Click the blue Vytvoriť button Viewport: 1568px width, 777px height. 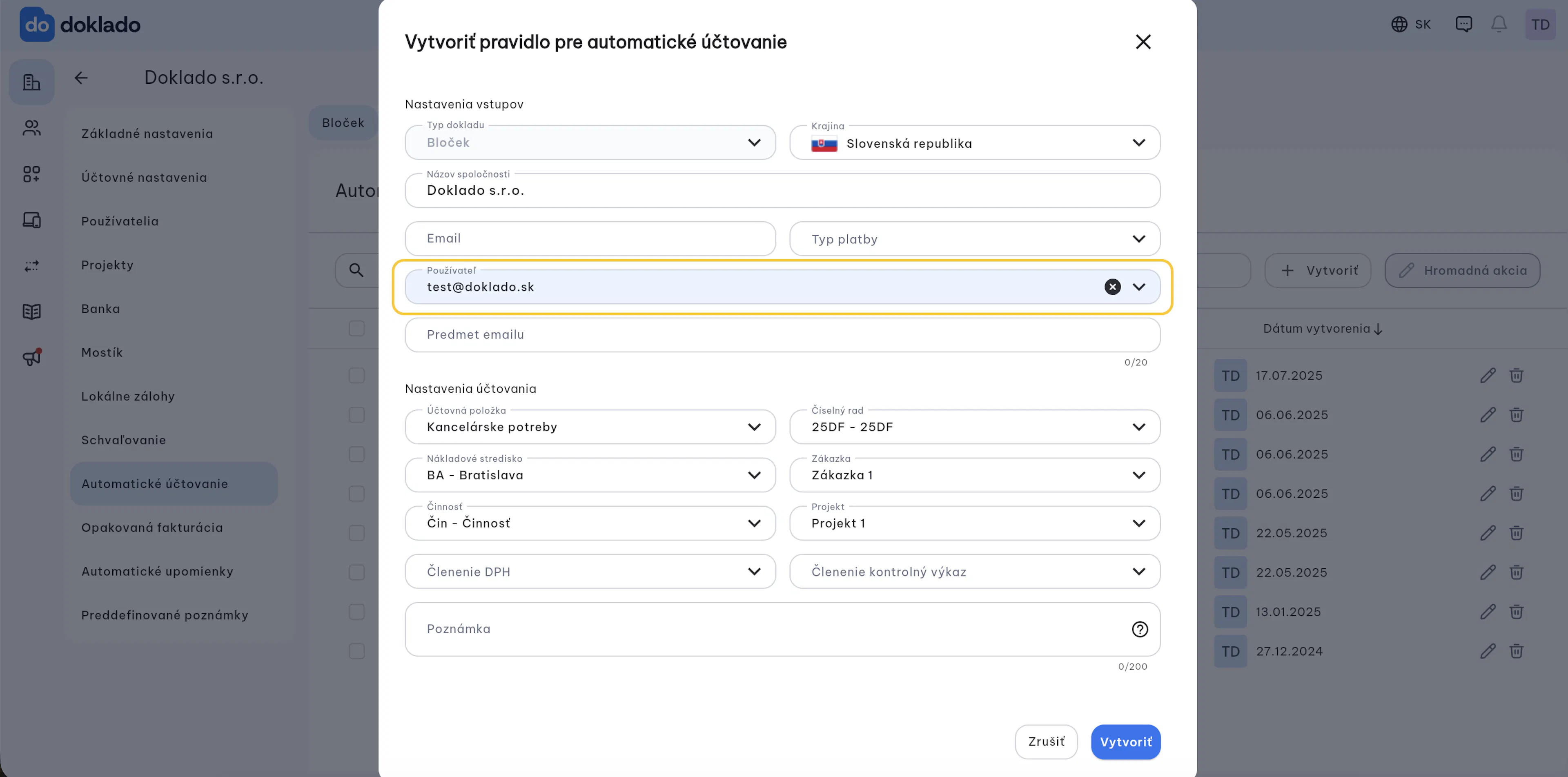1125,742
